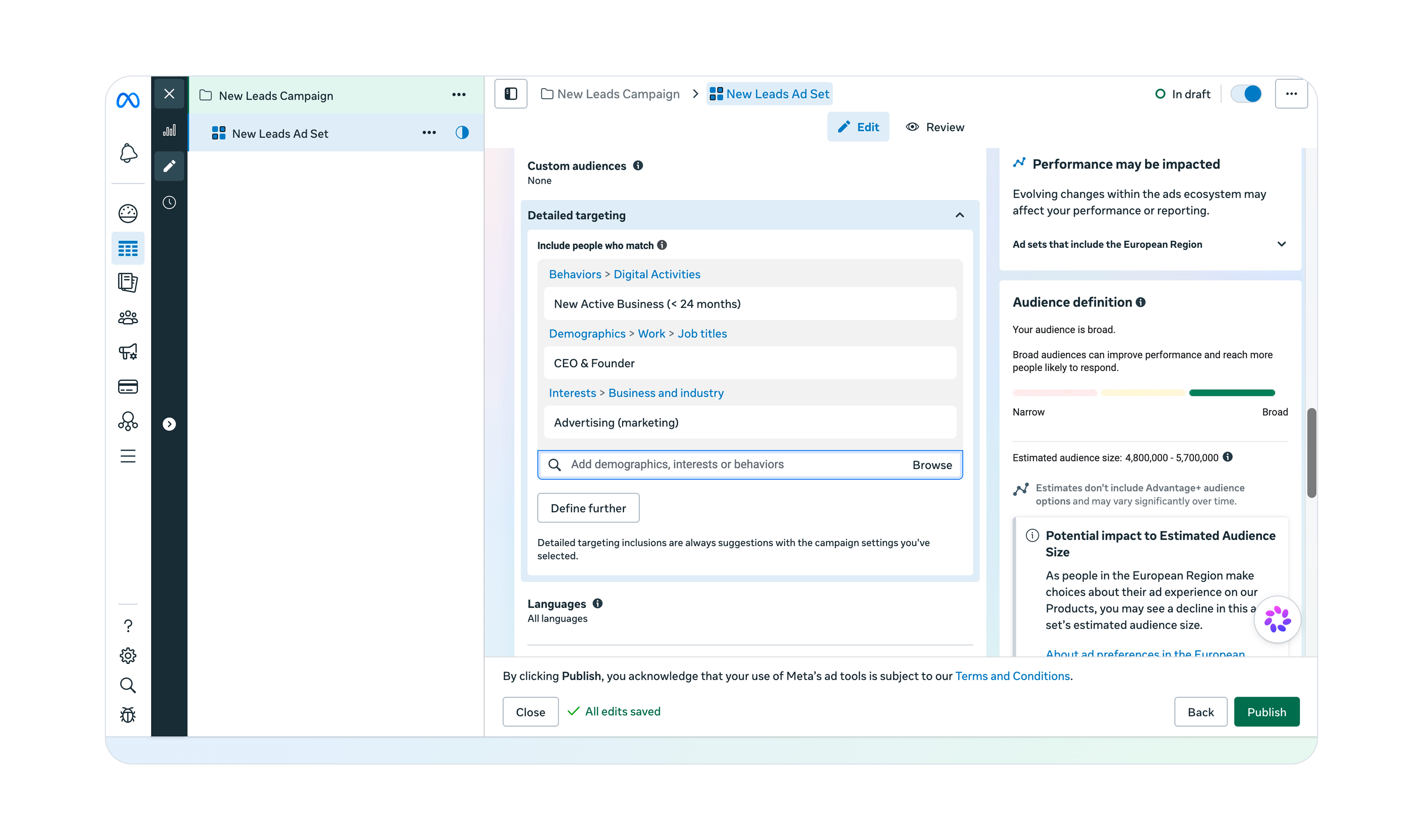This screenshot has width=1423, height=840.
Task: Open events manager nodes icon
Action: click(x=128, y=421)
